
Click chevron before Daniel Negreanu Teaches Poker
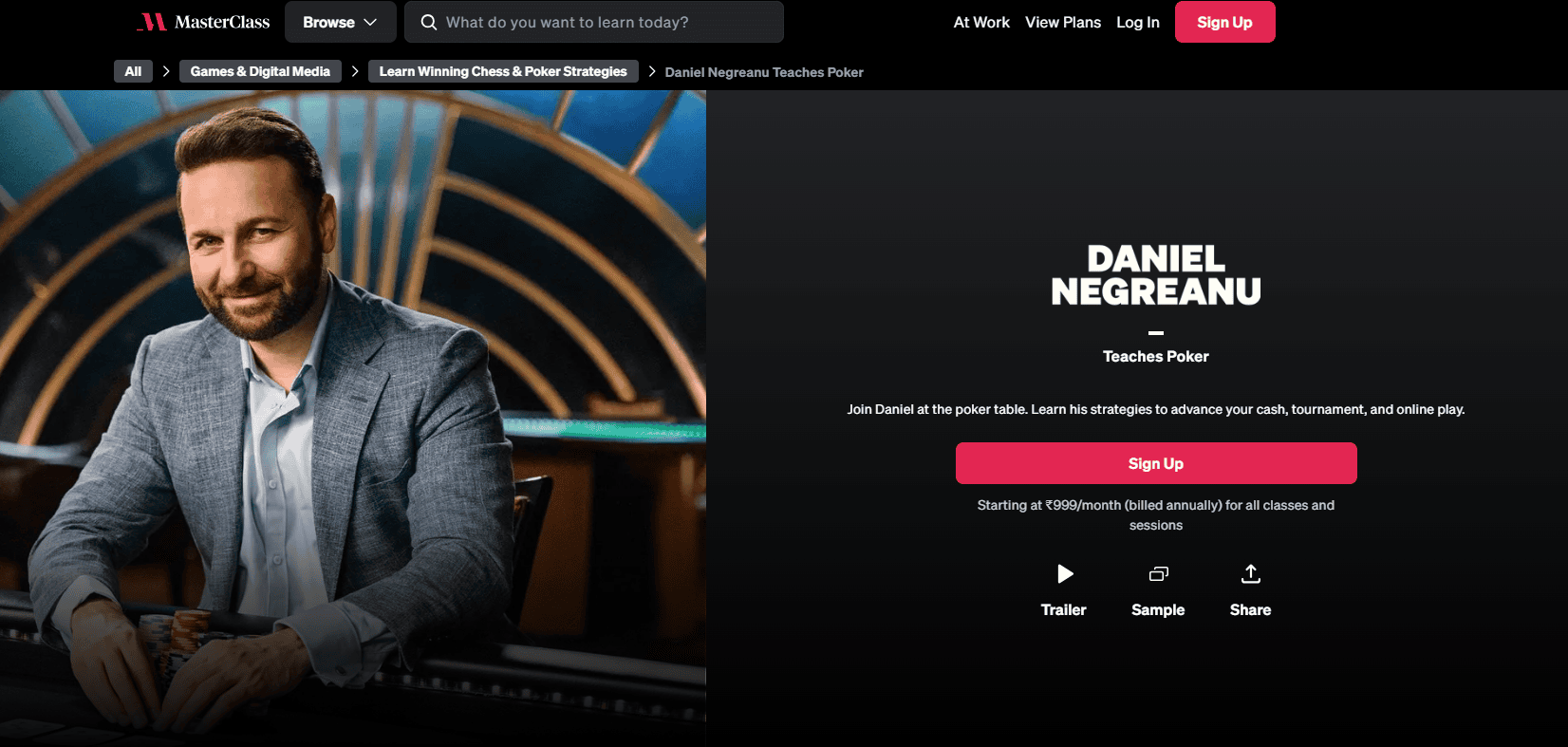tap(652, 71)
